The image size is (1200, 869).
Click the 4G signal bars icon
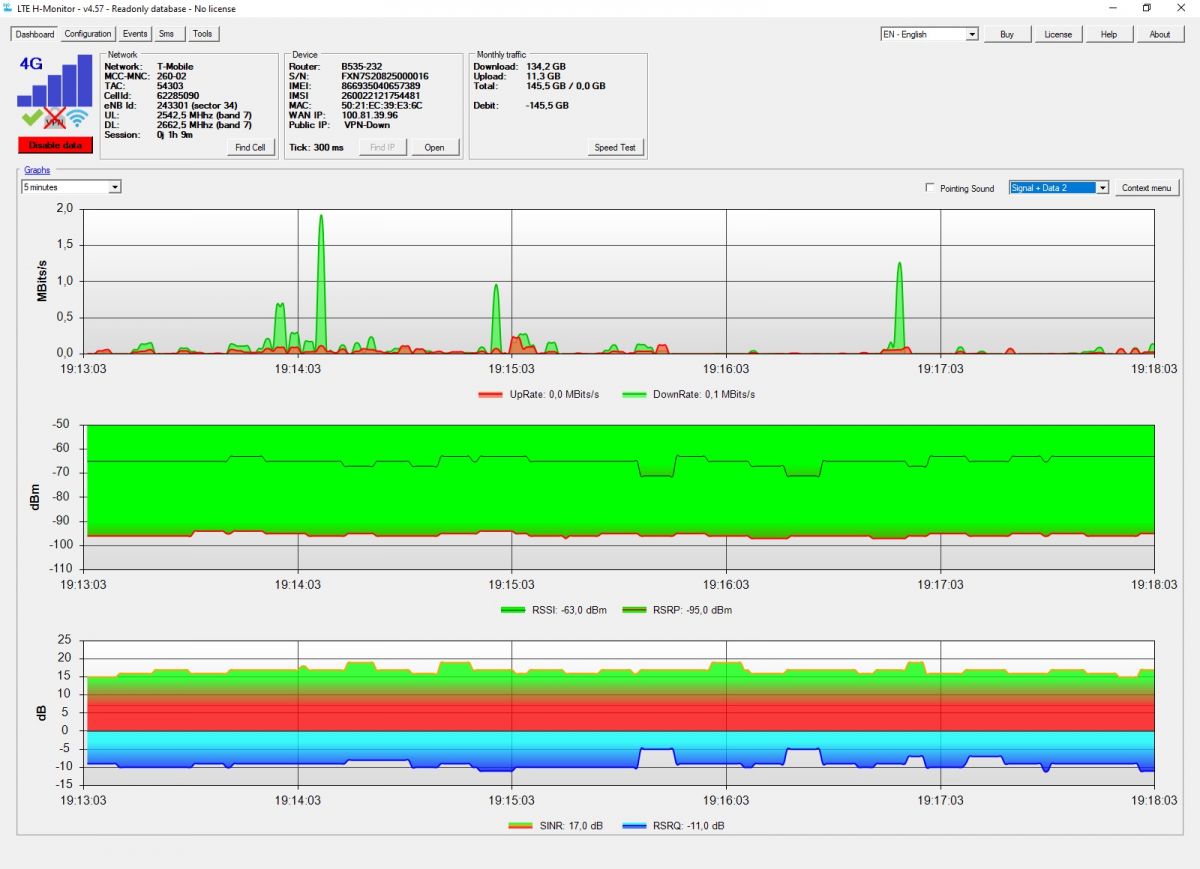[x=55, y=81]
